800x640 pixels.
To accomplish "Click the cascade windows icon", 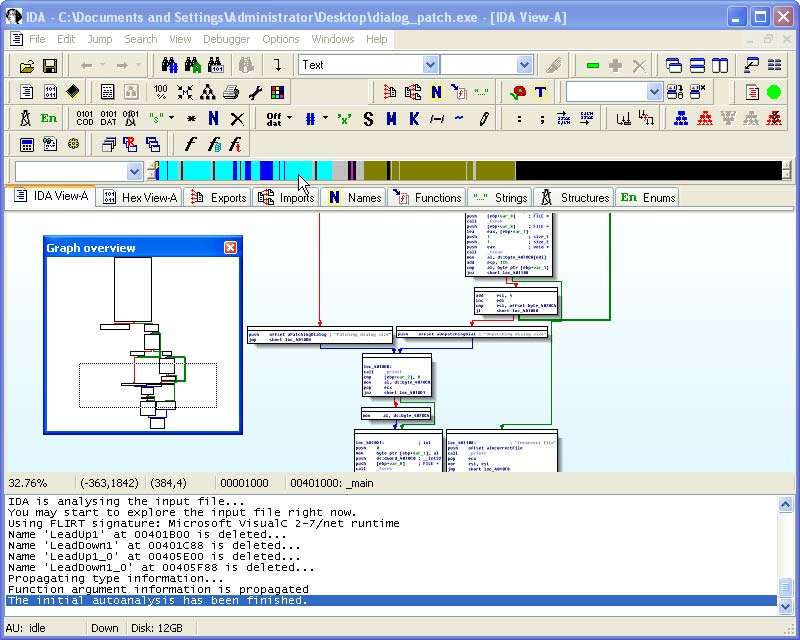I will click(x=673, y=65).
